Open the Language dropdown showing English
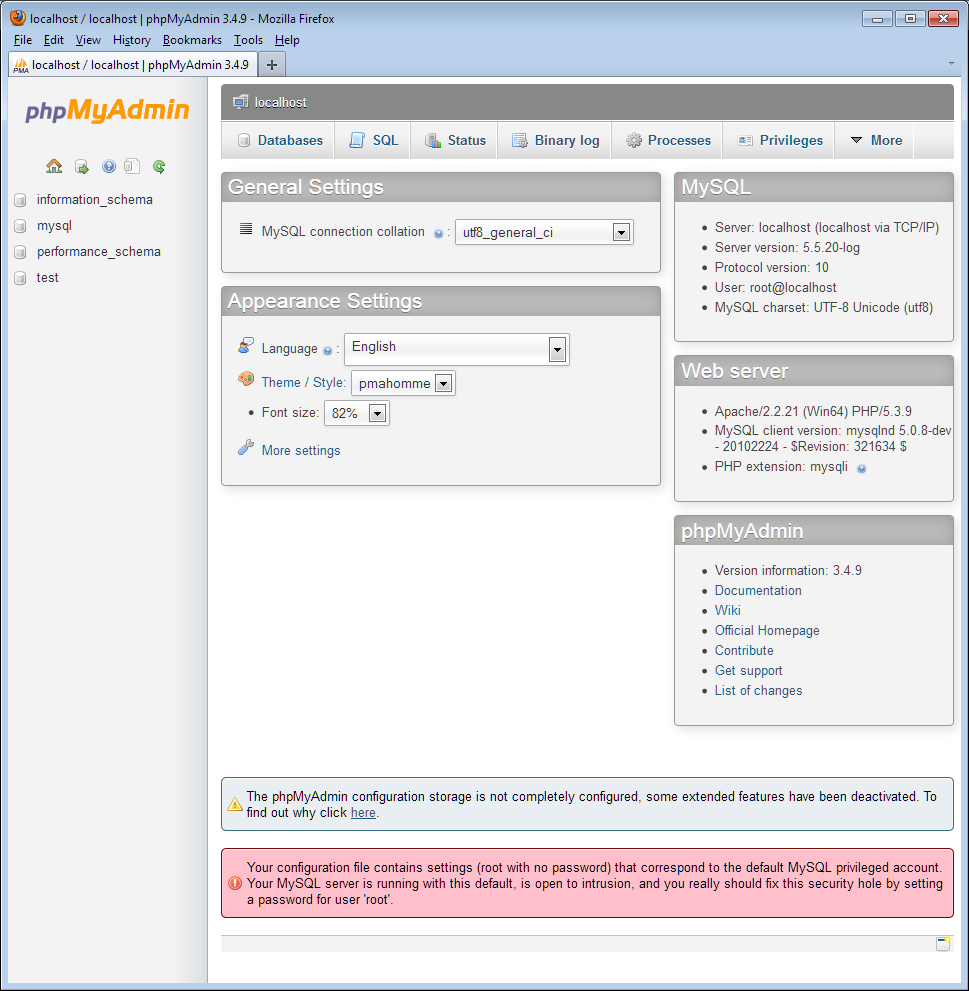969x991 pixels. coord(456,349)
